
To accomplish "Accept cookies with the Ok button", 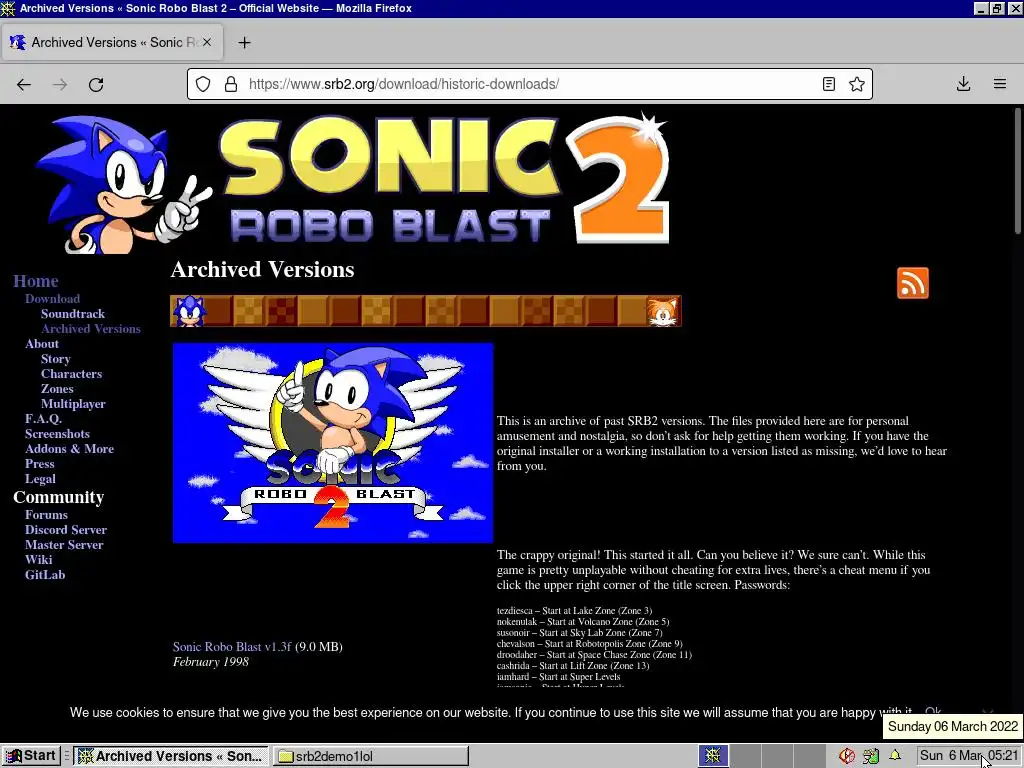I will (x=933, y=712).
